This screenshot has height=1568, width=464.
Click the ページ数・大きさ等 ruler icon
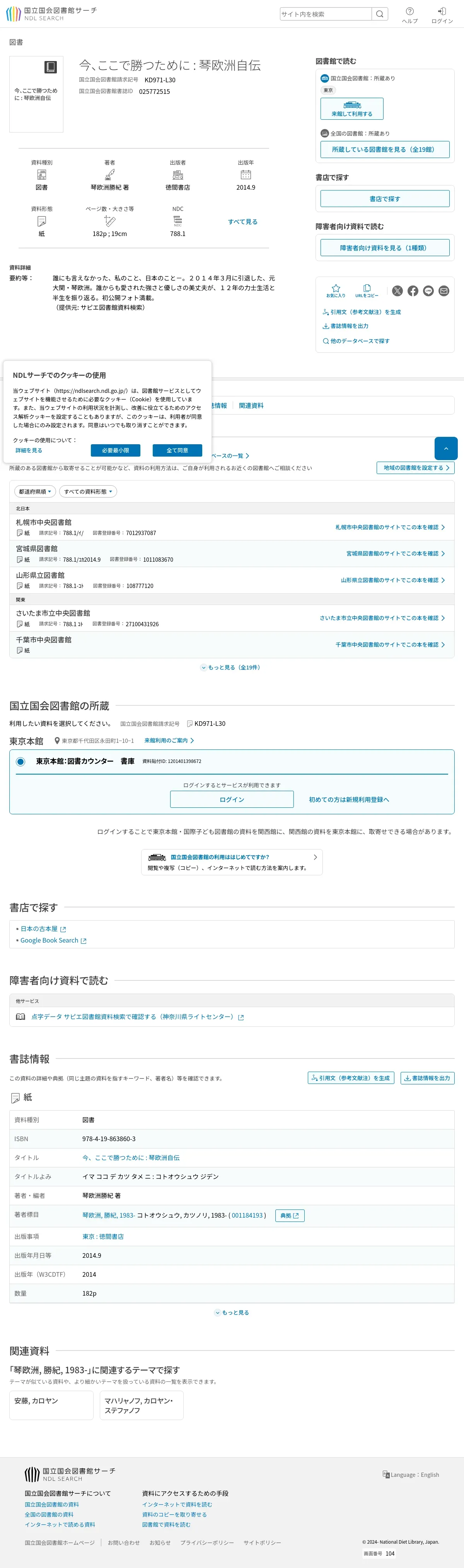[109, 222]
